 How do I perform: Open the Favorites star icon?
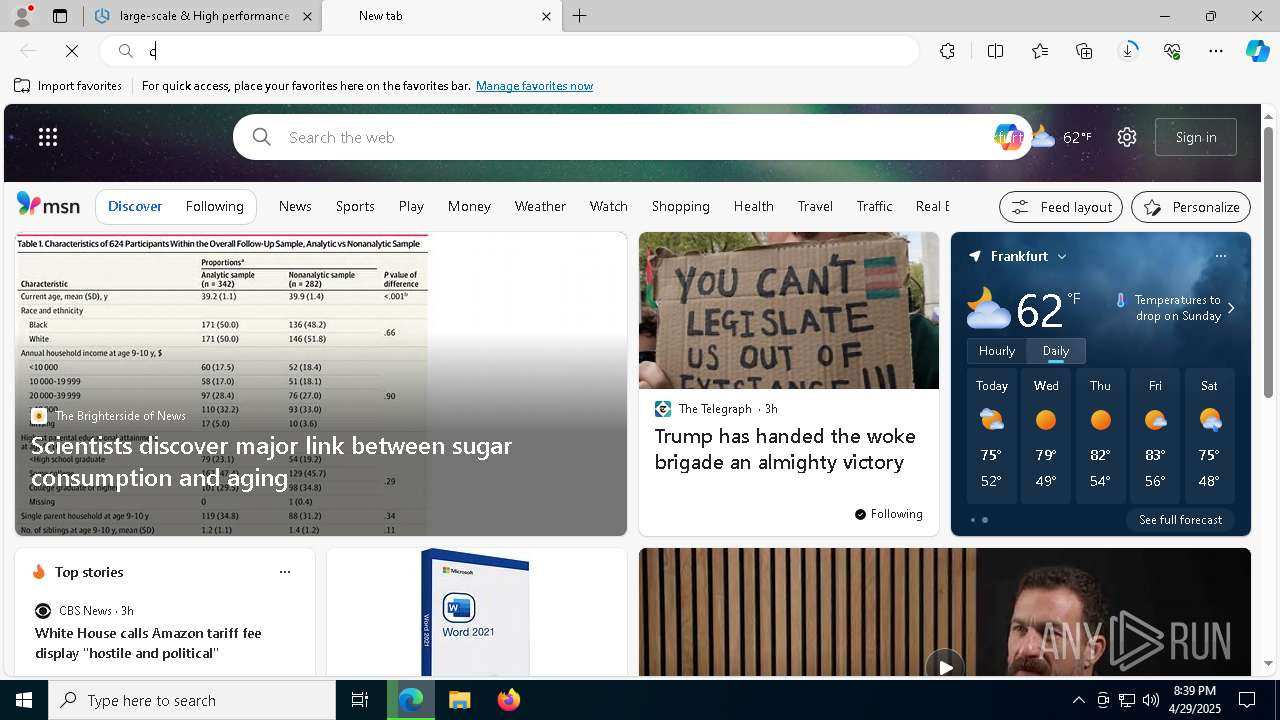1040,51
